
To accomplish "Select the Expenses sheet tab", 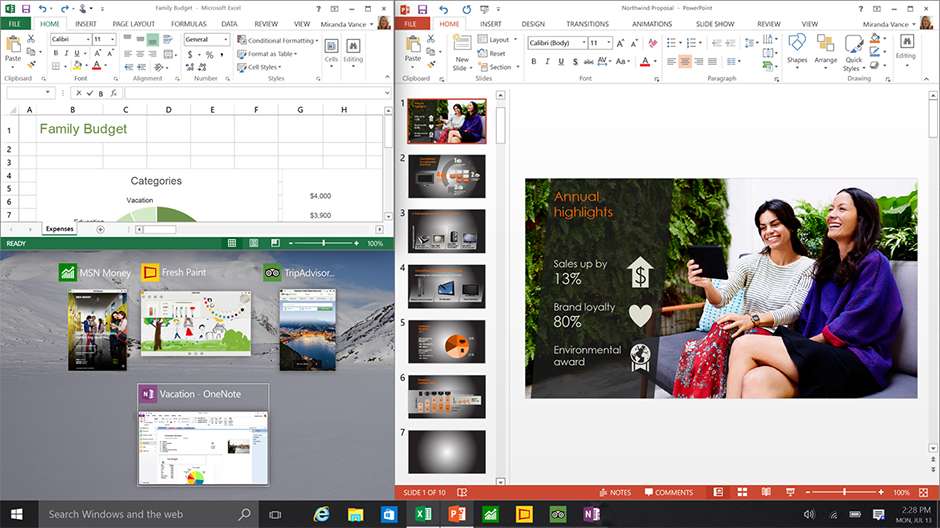I will 59,229.
